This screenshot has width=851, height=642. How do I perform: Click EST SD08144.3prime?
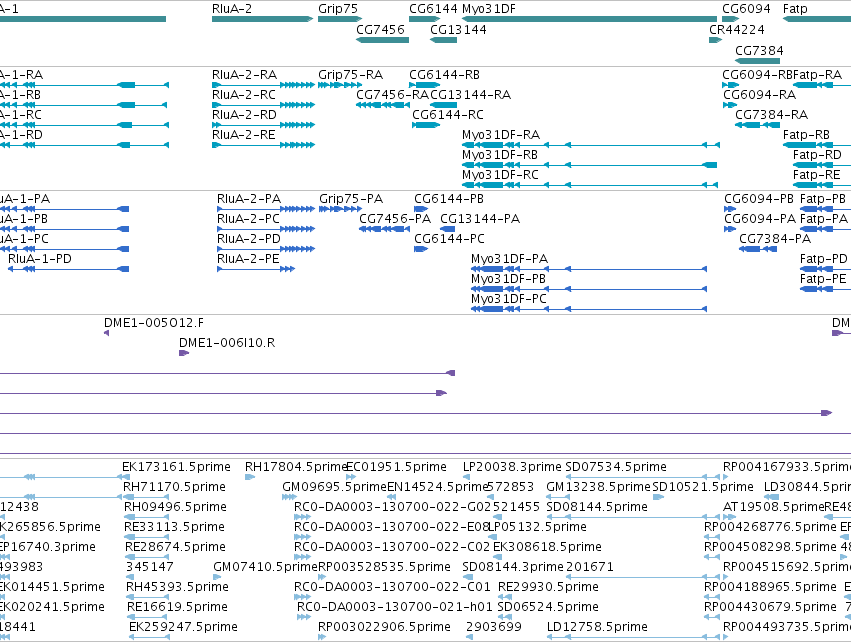tap(513, 567)
